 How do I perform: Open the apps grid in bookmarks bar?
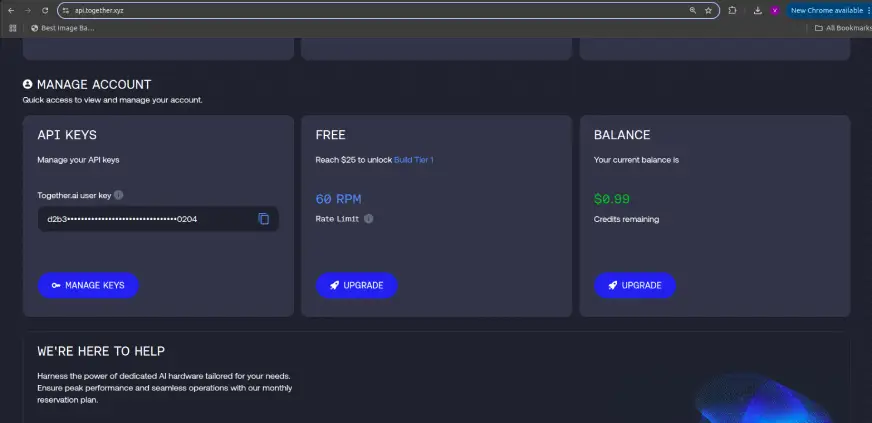[x=13, y=28]
